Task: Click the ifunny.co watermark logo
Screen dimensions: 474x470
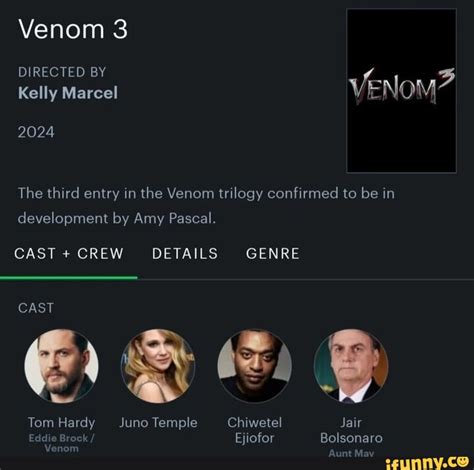Action: (x=427, y=462)
